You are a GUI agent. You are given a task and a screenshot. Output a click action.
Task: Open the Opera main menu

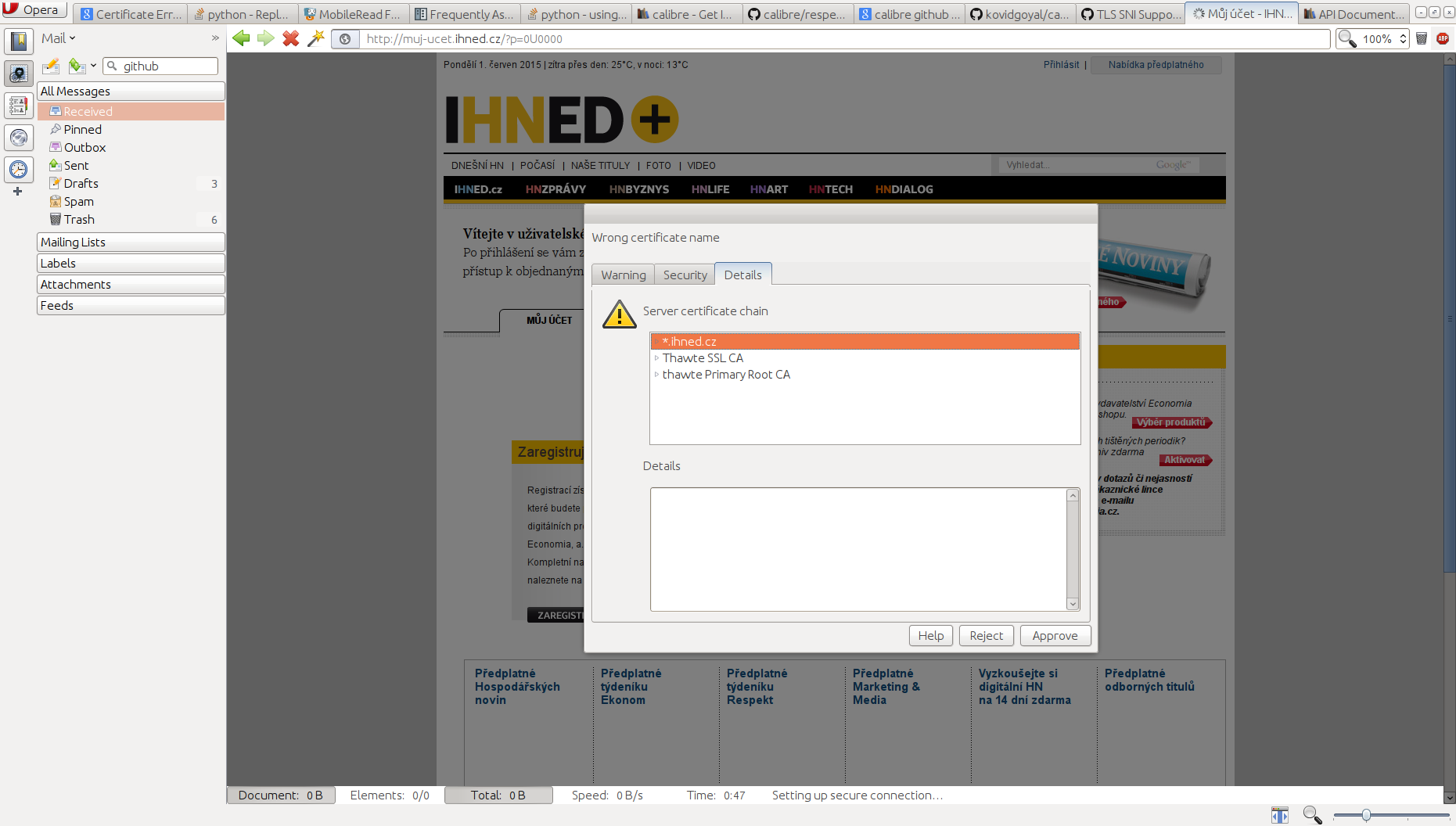pos(33,10)
